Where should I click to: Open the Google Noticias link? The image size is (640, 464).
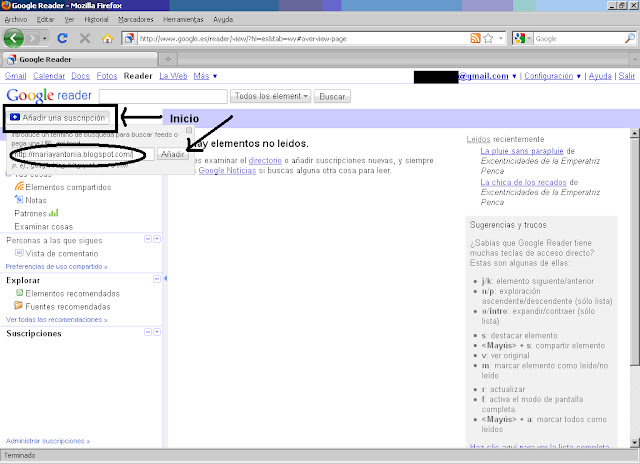coord(227,171)
